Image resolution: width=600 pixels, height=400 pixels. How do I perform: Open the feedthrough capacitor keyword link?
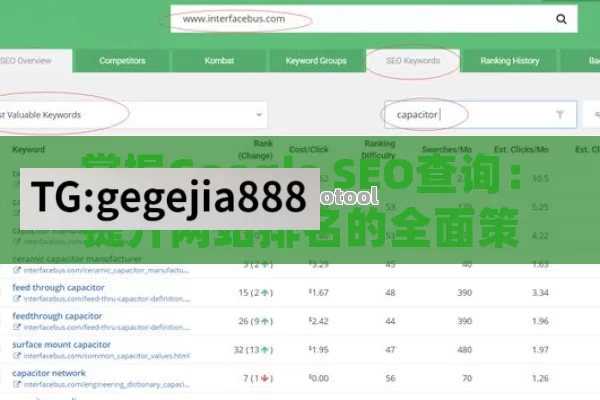point(57,316)
